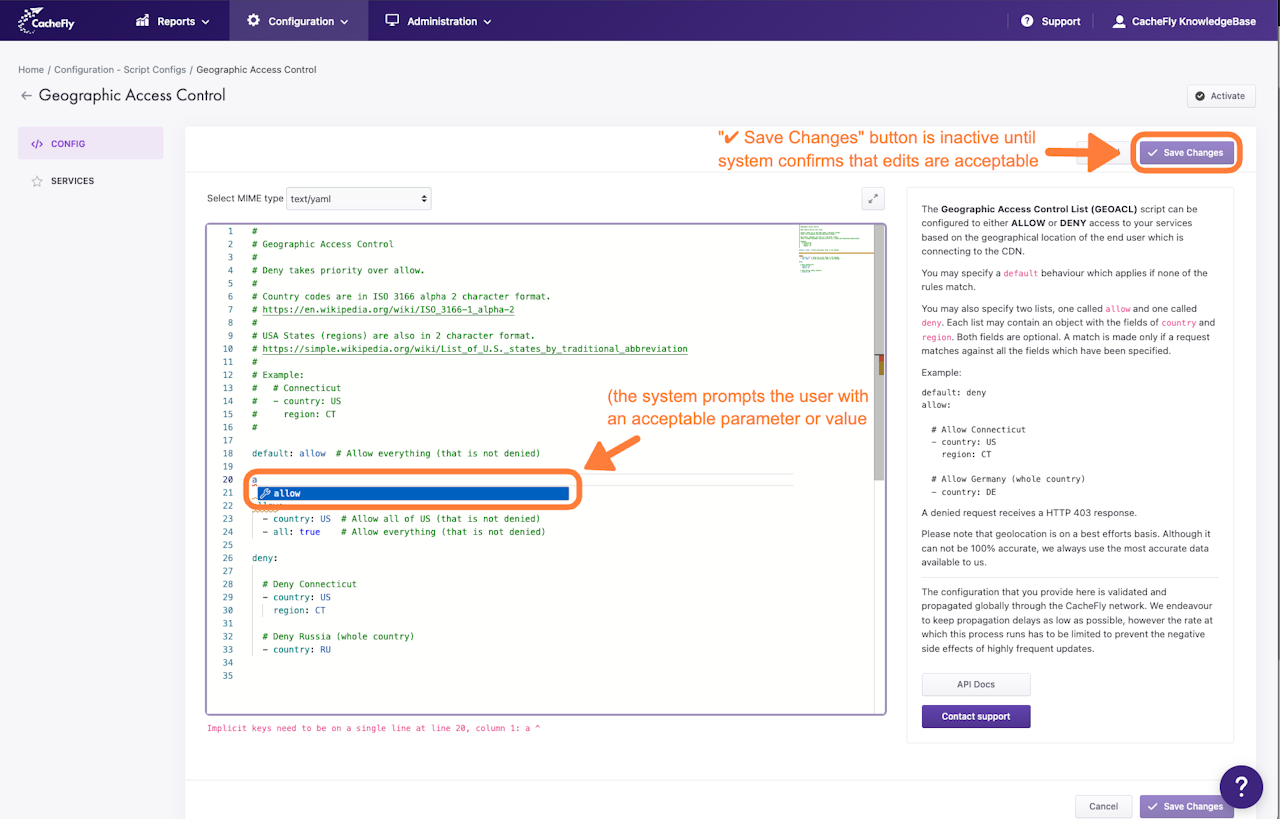Click the Activate button
This screenshot has height=819, width=1280.
1220,96
